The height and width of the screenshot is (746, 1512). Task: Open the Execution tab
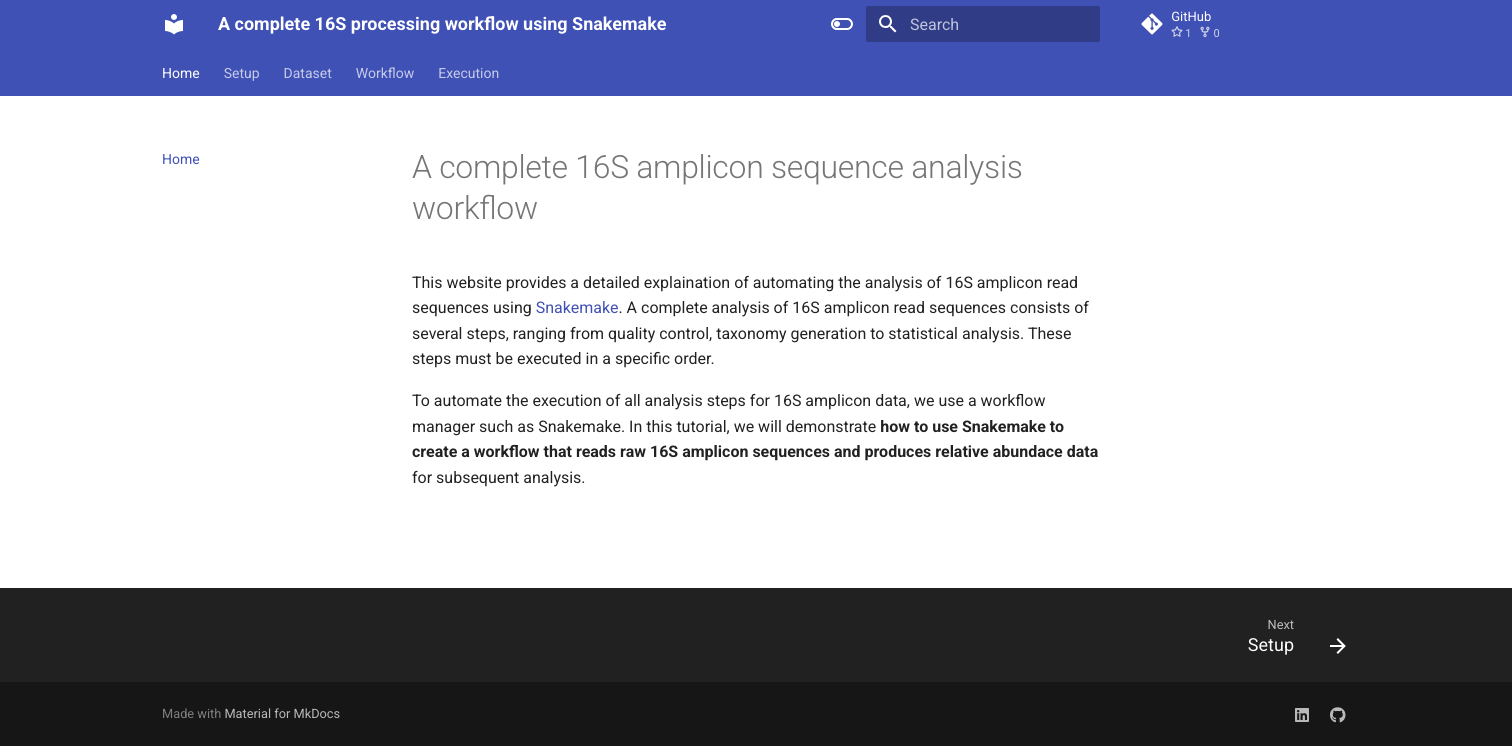click(468, 73)
